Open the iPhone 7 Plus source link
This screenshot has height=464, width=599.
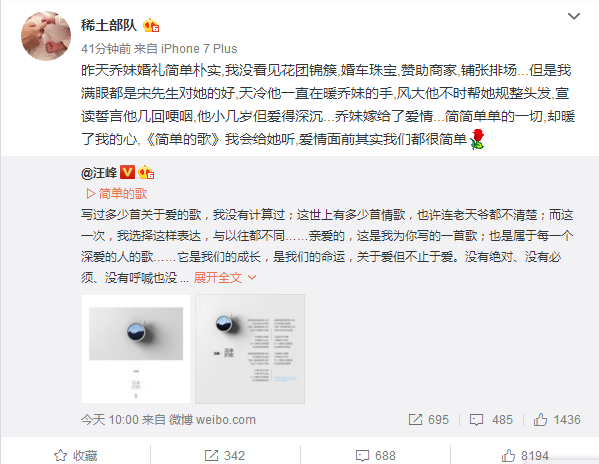(x=199, y=49)
